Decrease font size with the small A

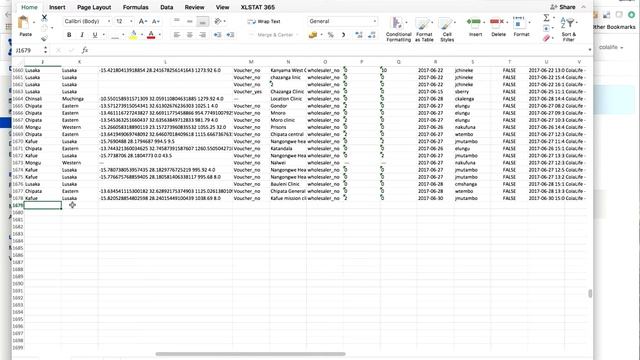coord(156,21)
